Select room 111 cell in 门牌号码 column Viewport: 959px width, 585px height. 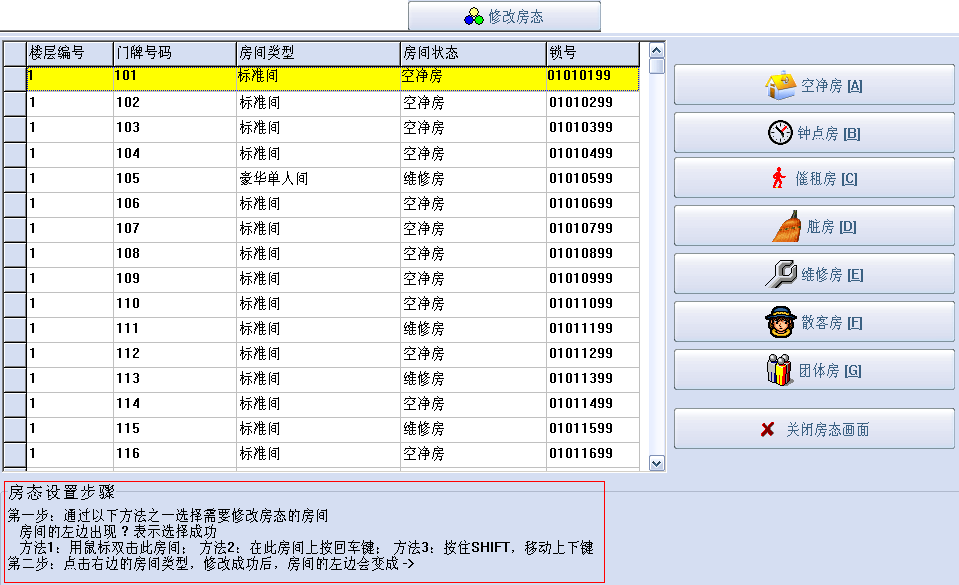[x=174, y=329]
